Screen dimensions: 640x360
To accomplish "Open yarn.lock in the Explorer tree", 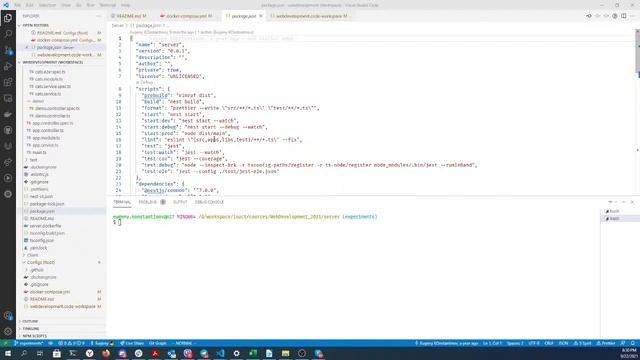I will 38,248.
